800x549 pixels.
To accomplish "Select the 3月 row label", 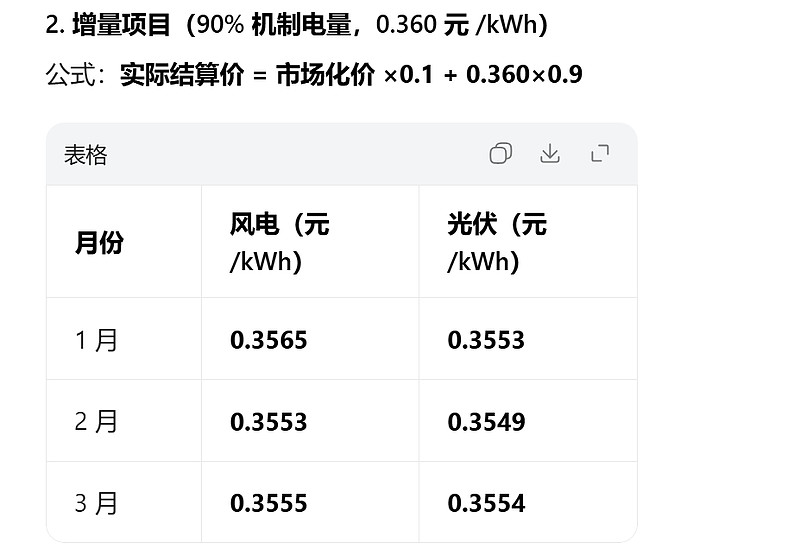I will coord(97,503).
